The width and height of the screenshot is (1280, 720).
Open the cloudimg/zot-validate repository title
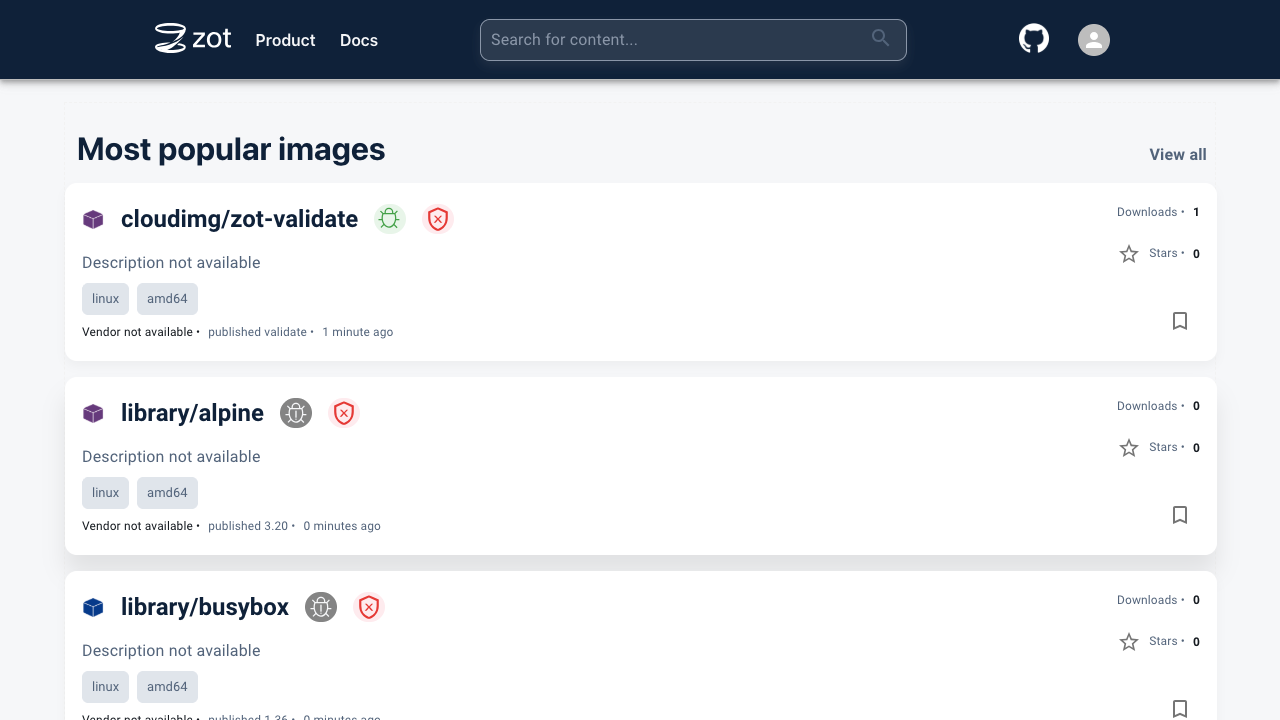239,219
